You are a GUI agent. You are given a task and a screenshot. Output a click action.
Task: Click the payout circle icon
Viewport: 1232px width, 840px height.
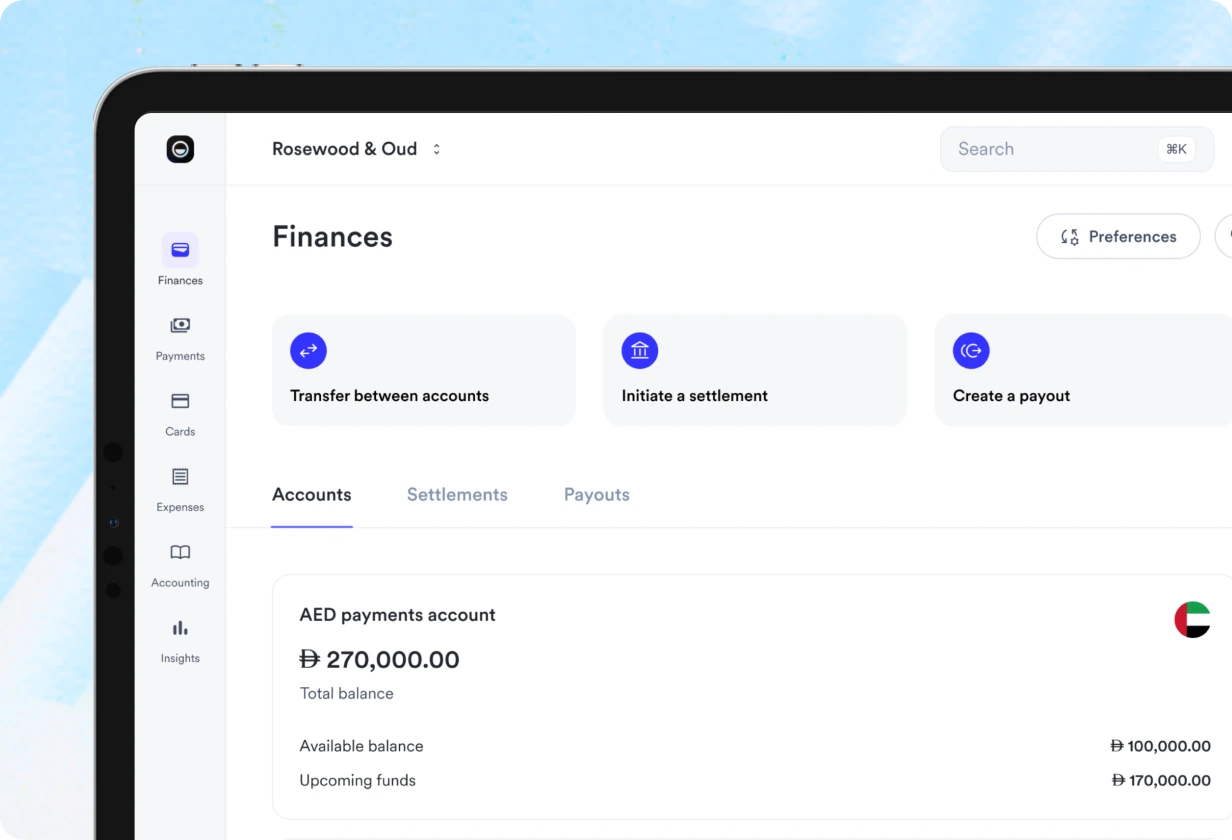tap(971, 350)
